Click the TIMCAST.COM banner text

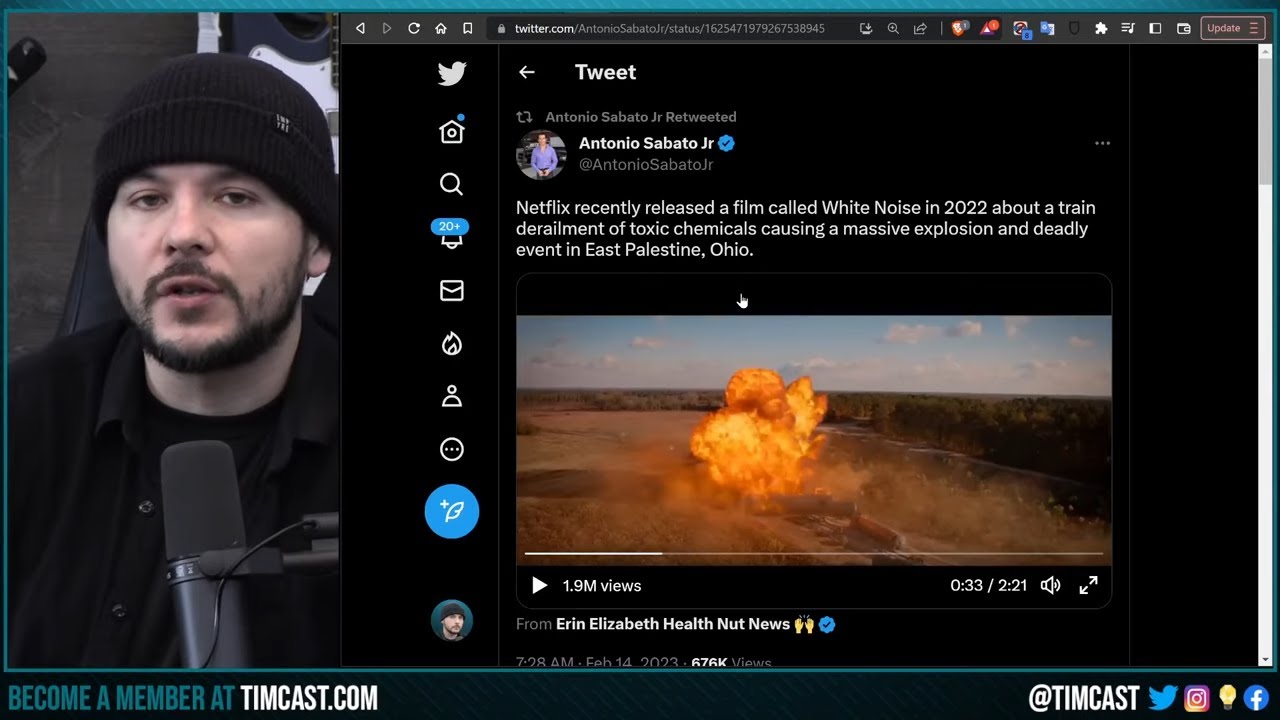[308, 698]
